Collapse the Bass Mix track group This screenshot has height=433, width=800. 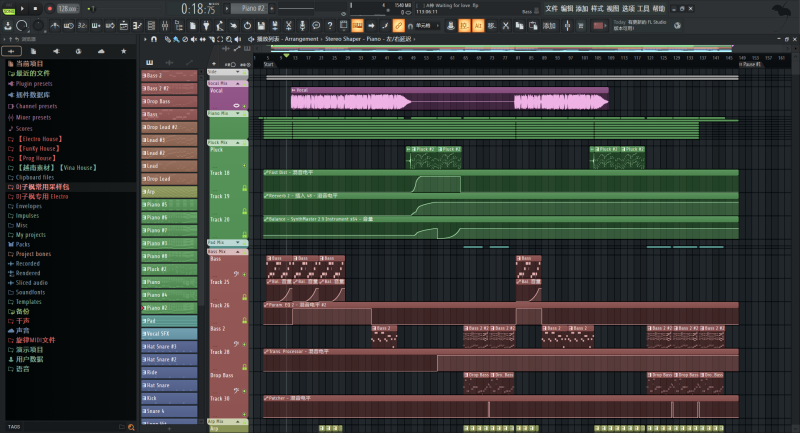[x=238, y=252]
